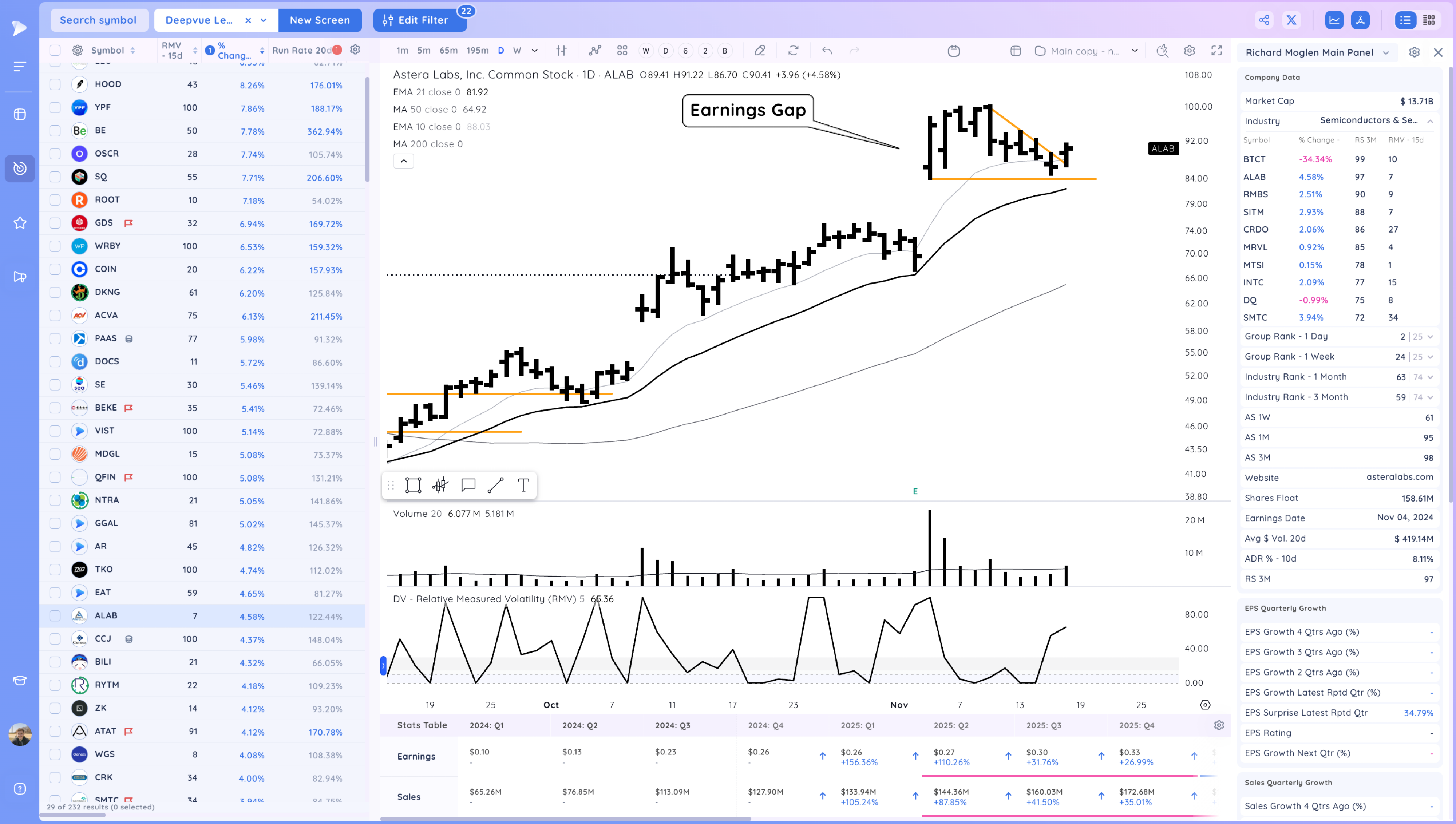Open the panel settings gear beside Richard Moglen
This screenshot has height=824, width=1456.
1414,52
